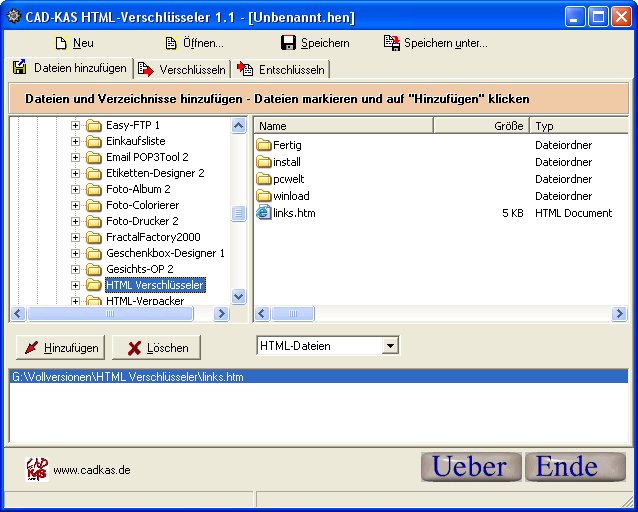Select the Fertig folder icon

pyautogui.click(x=264, y=145)
